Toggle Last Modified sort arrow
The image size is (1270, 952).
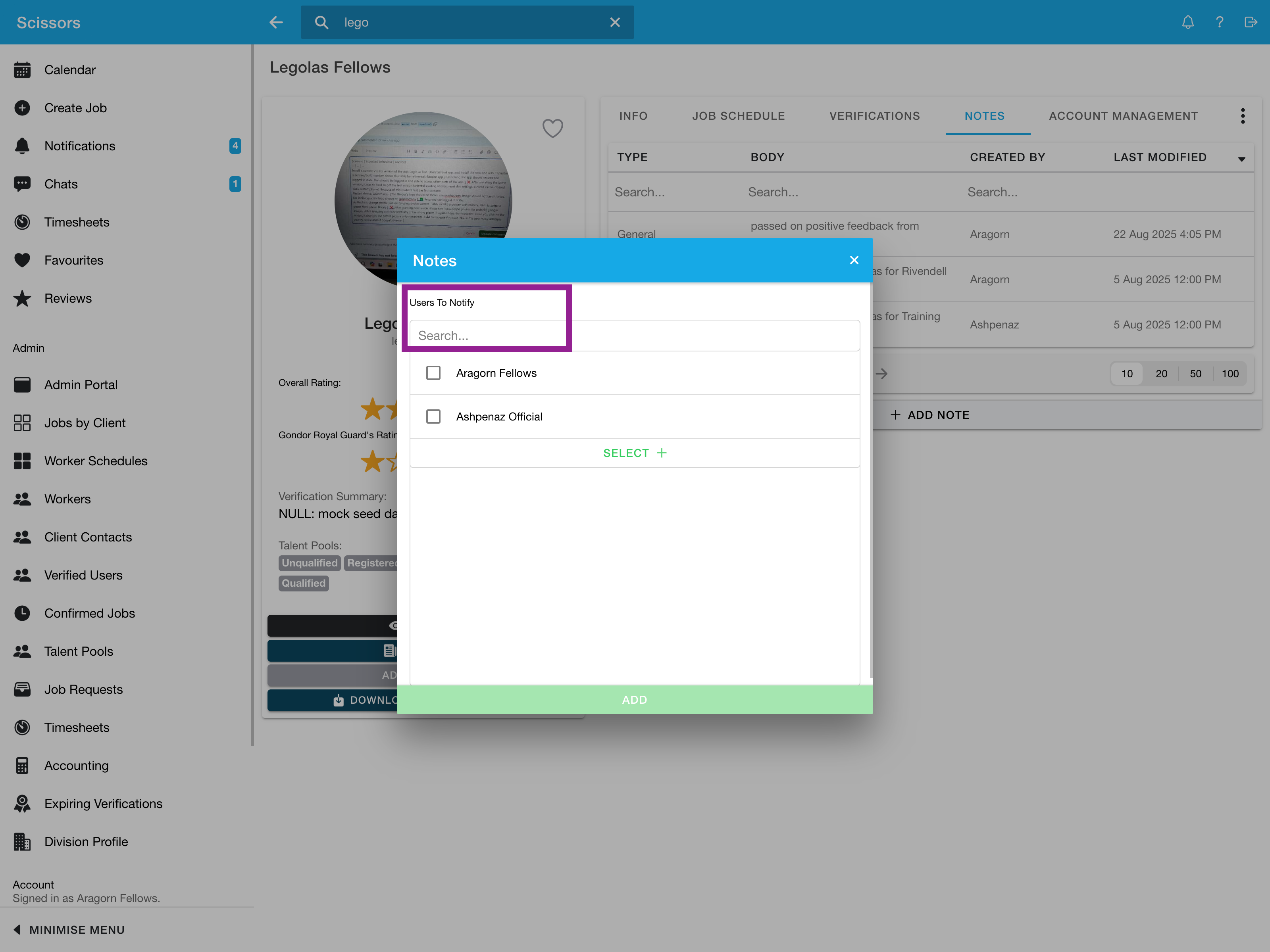1241,158
